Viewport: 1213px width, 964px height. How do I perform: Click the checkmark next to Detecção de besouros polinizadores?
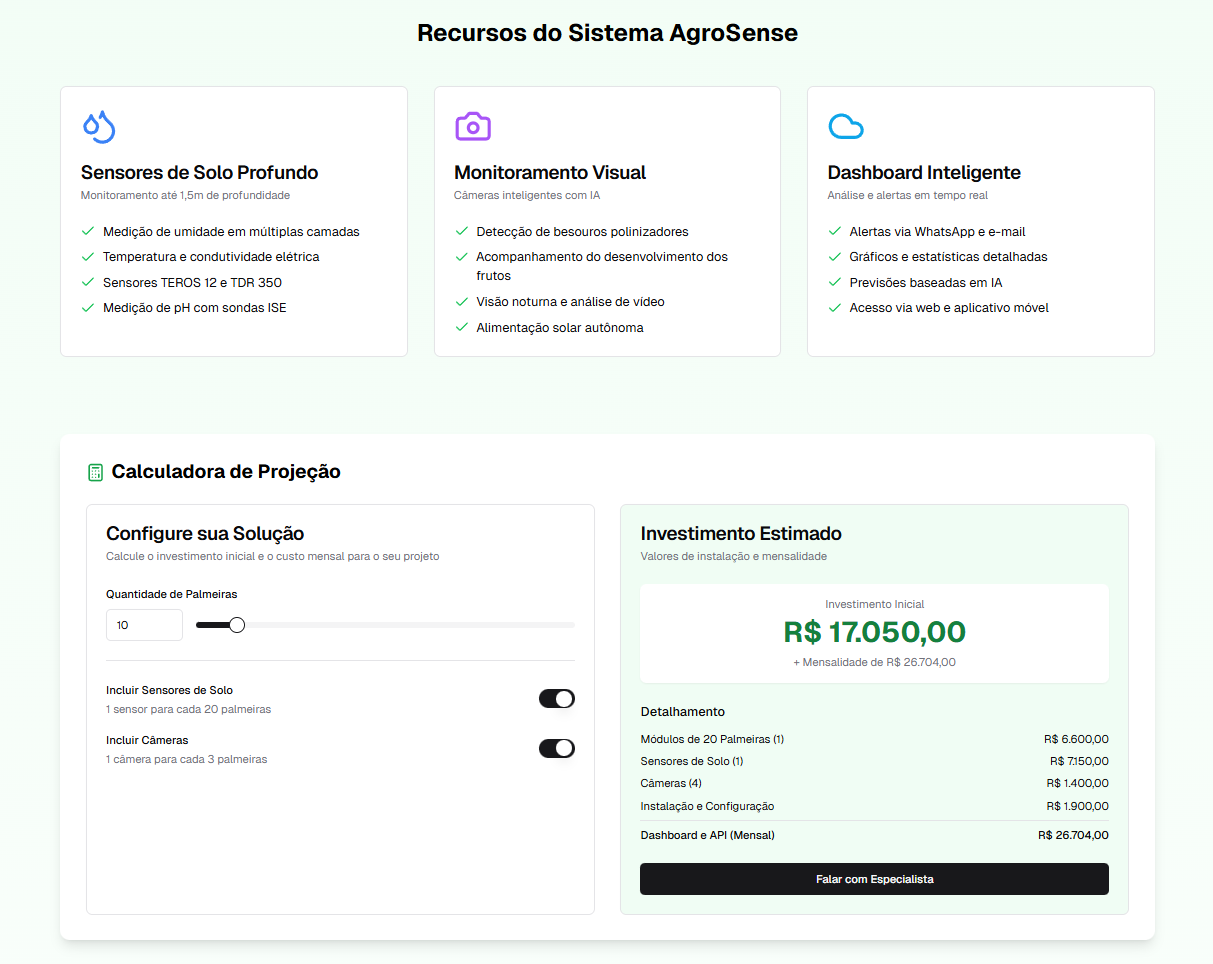pyautogui.click(x=462, y=231)
